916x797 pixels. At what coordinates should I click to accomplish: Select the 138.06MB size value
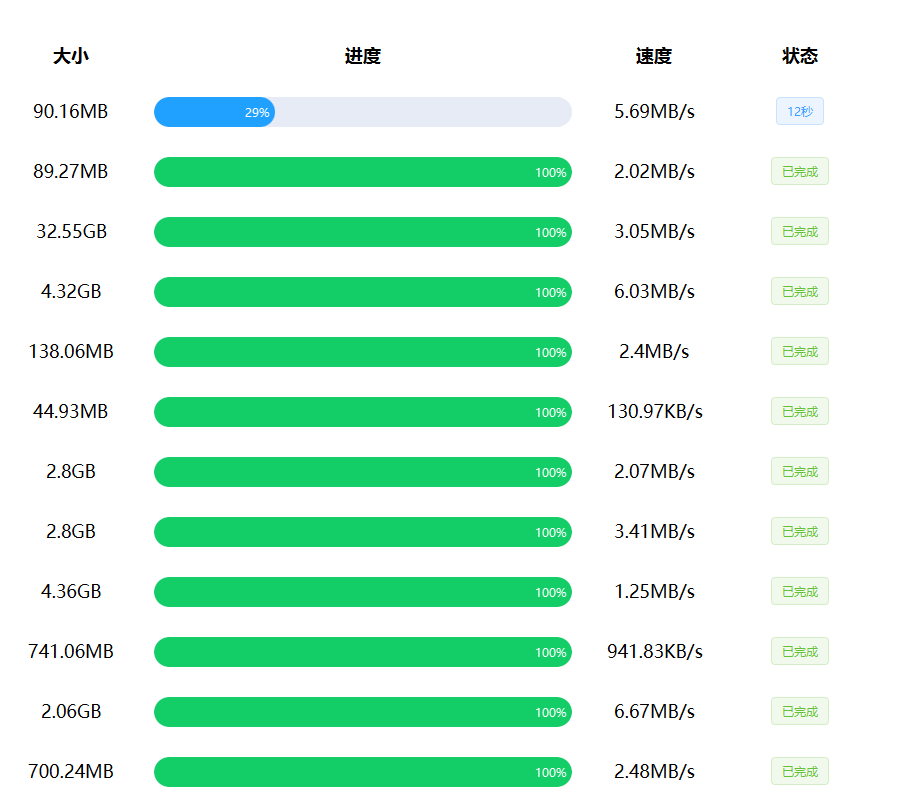coord(71,351)
